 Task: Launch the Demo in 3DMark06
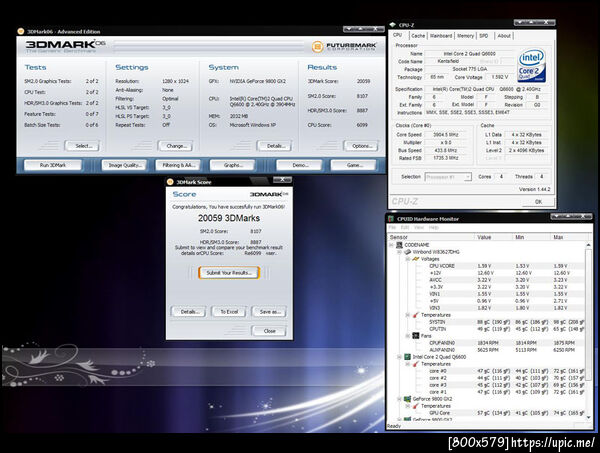click(300, 165)
